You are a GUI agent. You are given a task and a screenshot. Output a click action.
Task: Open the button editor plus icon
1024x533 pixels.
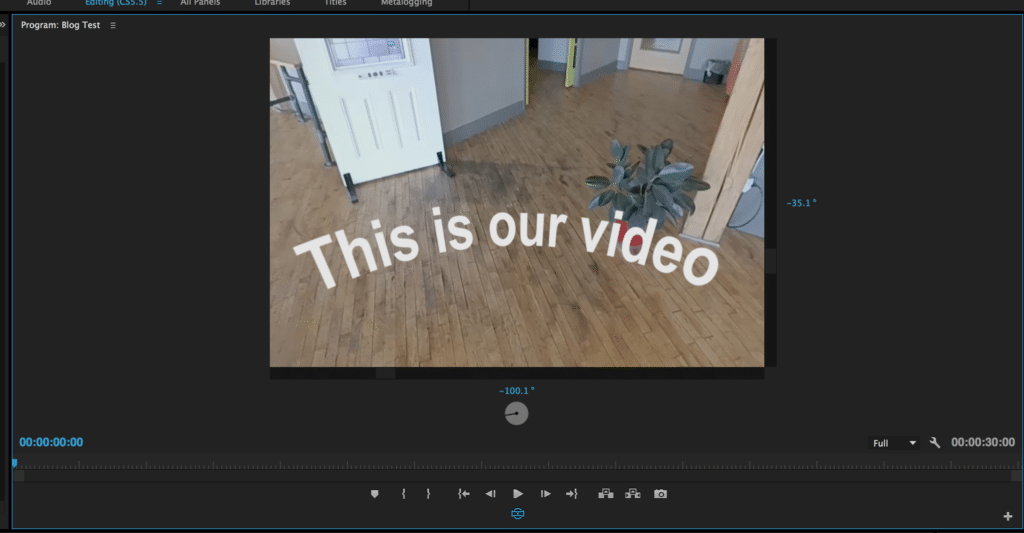(x=1007, y=516)
